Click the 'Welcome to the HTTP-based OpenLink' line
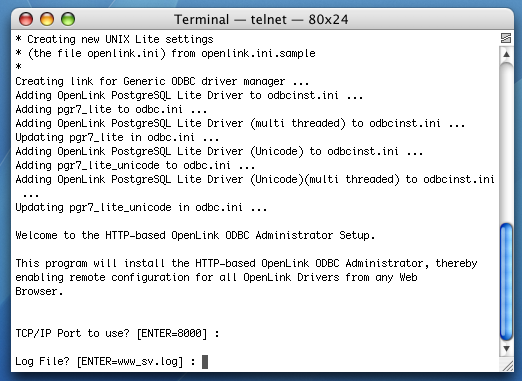522x381 pixels. pos(195,235)
